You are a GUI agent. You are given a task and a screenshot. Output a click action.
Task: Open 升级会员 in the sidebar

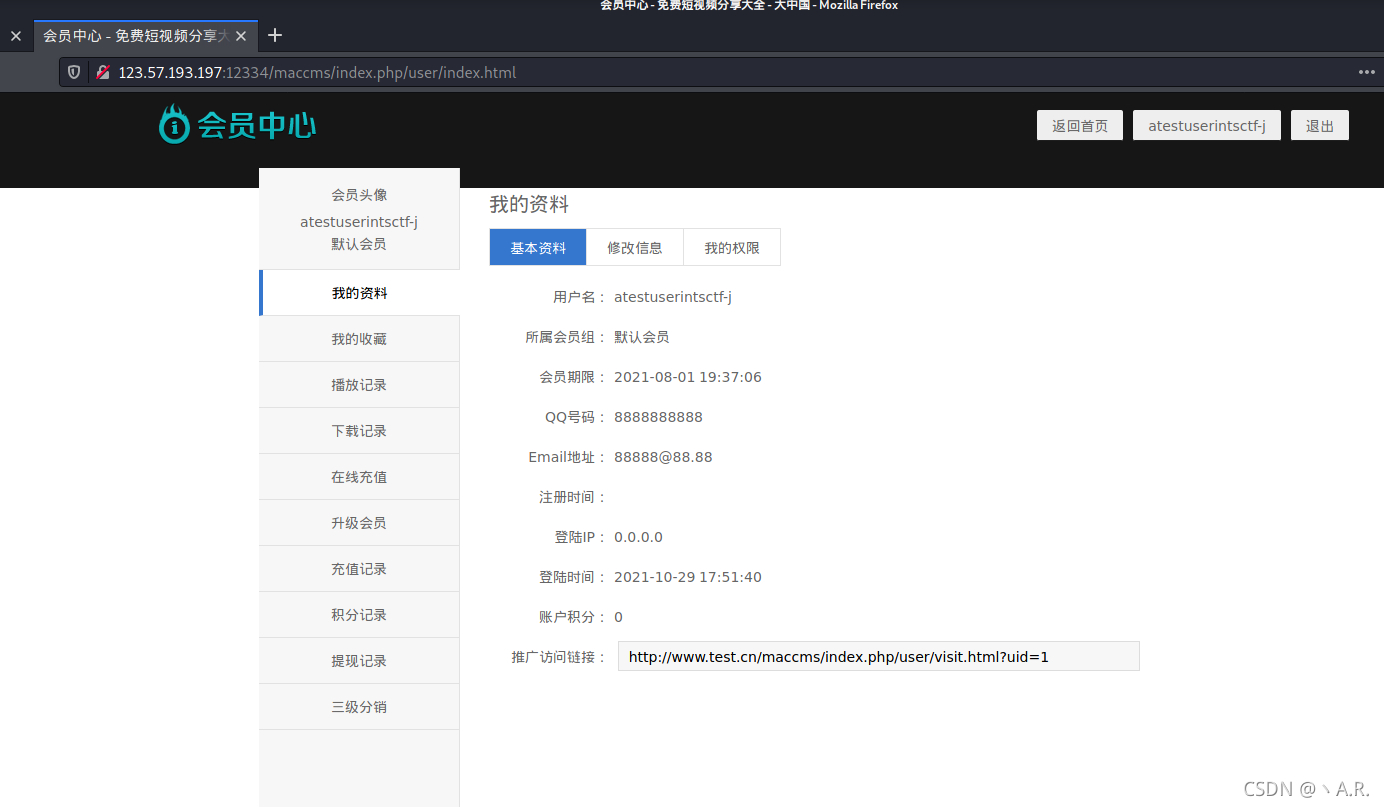[360, 523]
